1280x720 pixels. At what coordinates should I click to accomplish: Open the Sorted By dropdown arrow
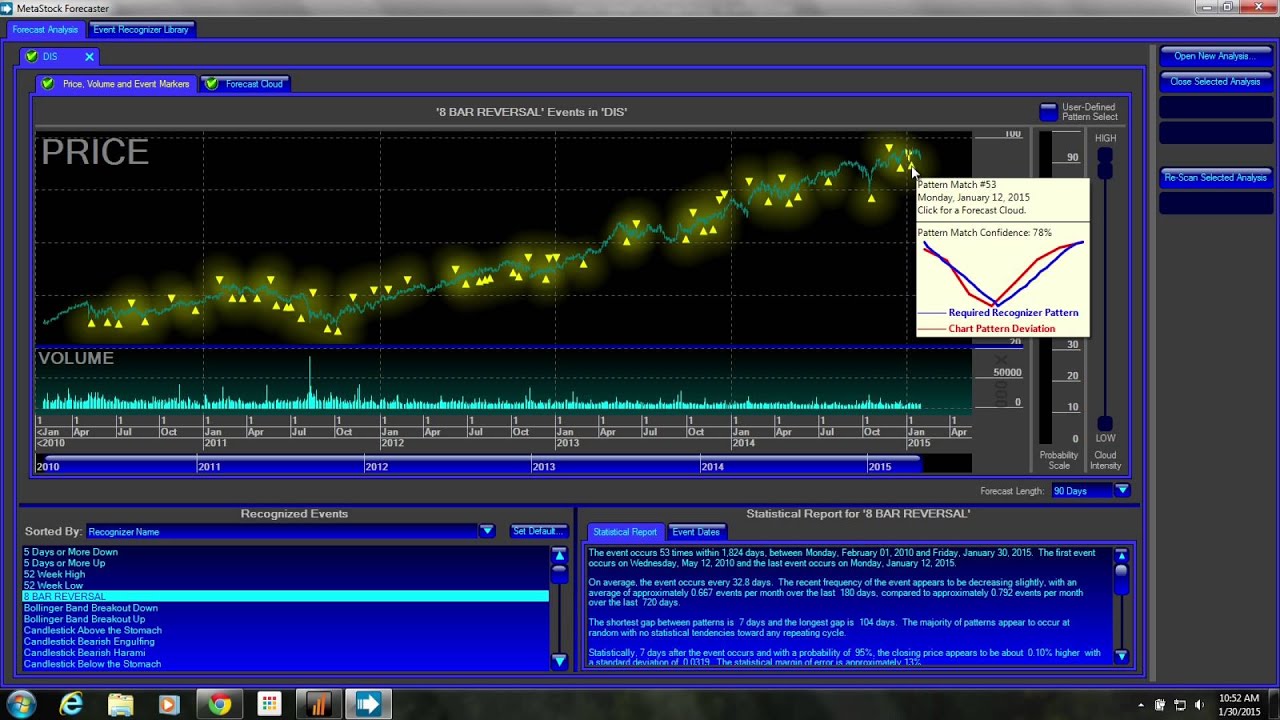click(x=486, y=531)
